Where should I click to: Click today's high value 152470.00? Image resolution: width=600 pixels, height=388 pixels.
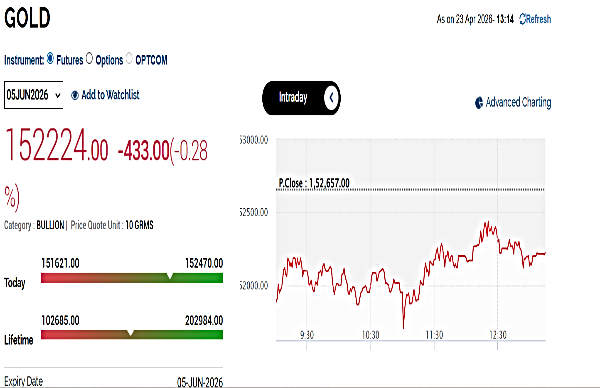click(204, 263)
